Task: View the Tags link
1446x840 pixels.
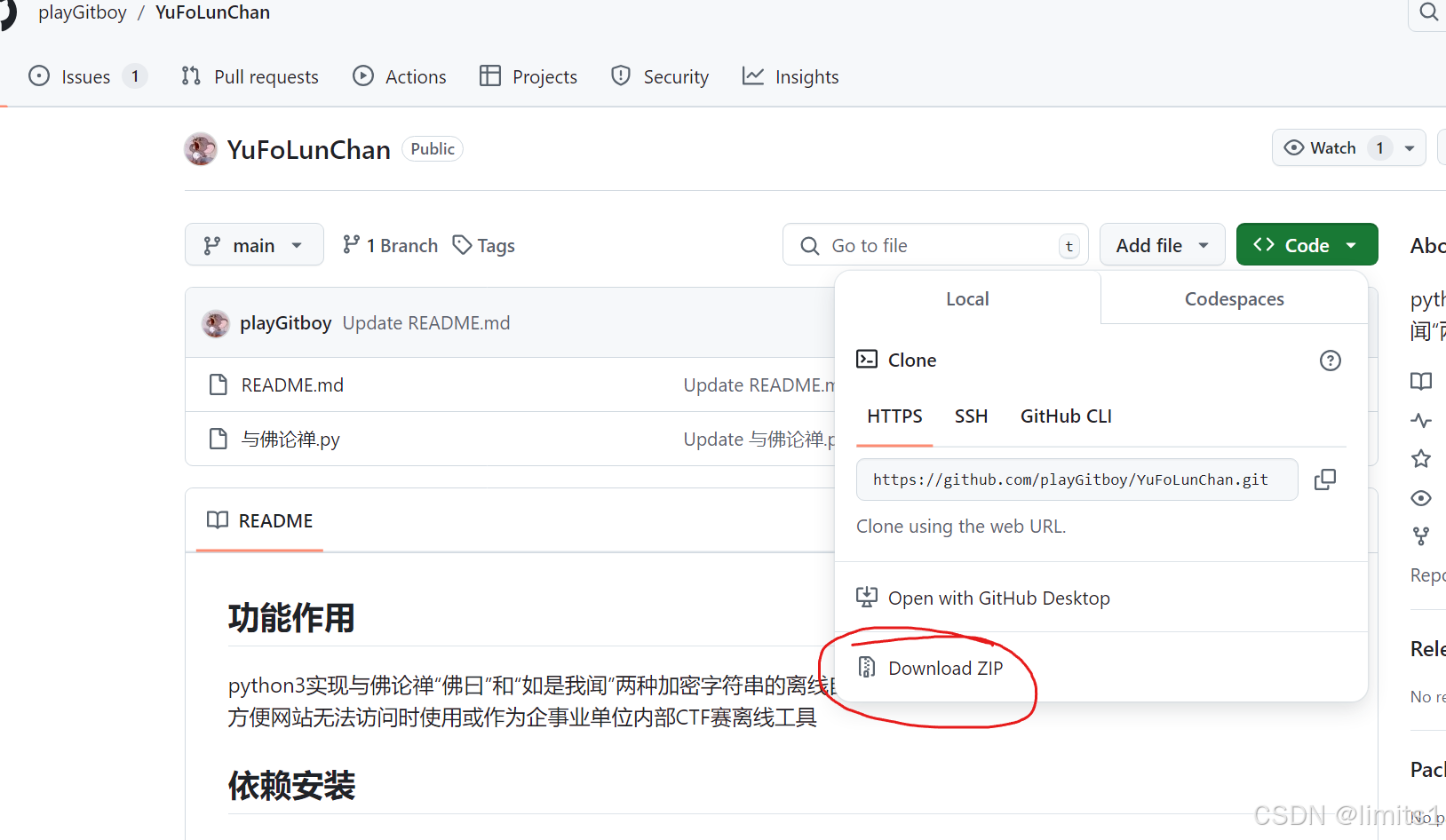Action: tap(484, 245)
